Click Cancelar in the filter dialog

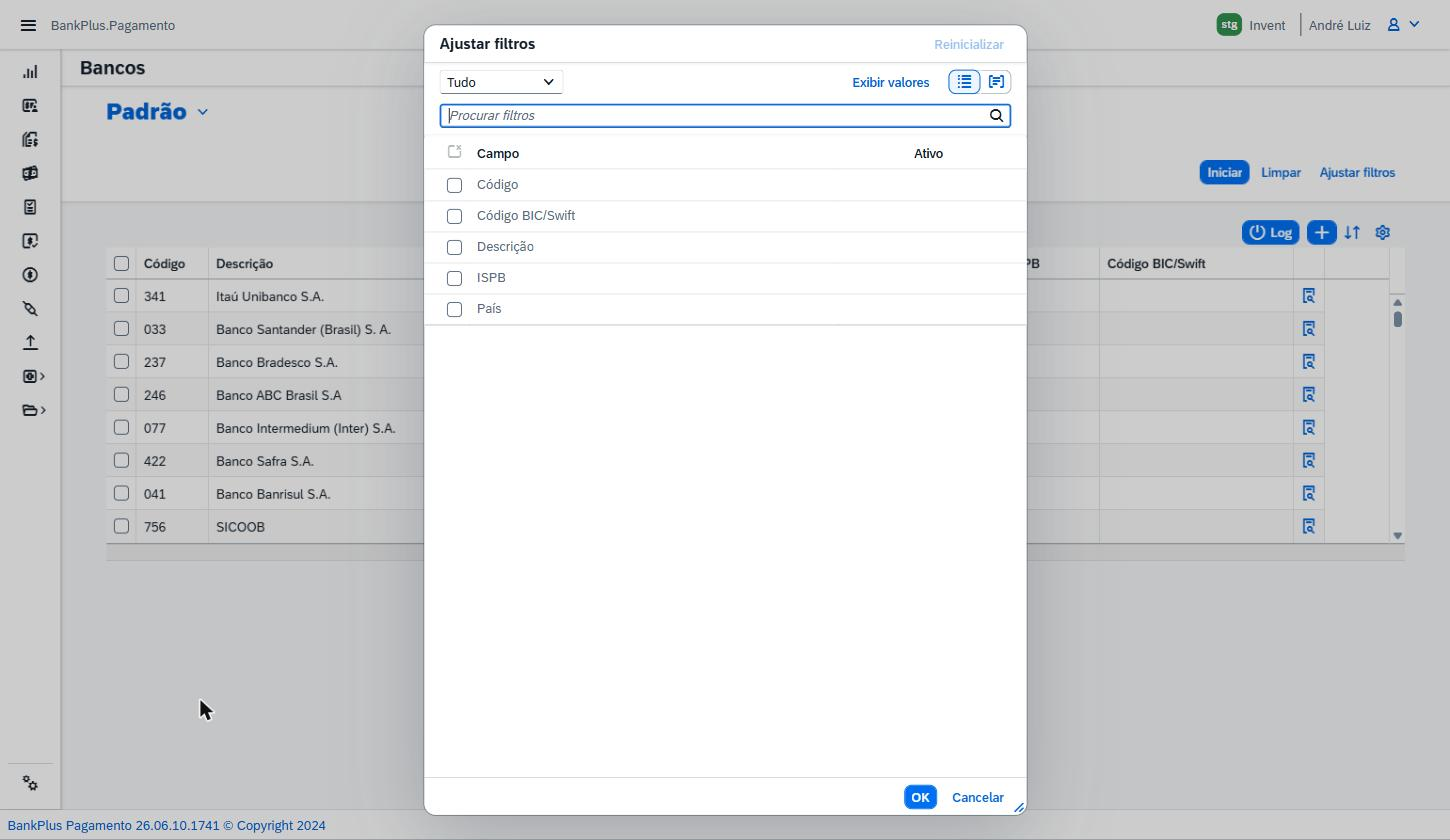978,797
